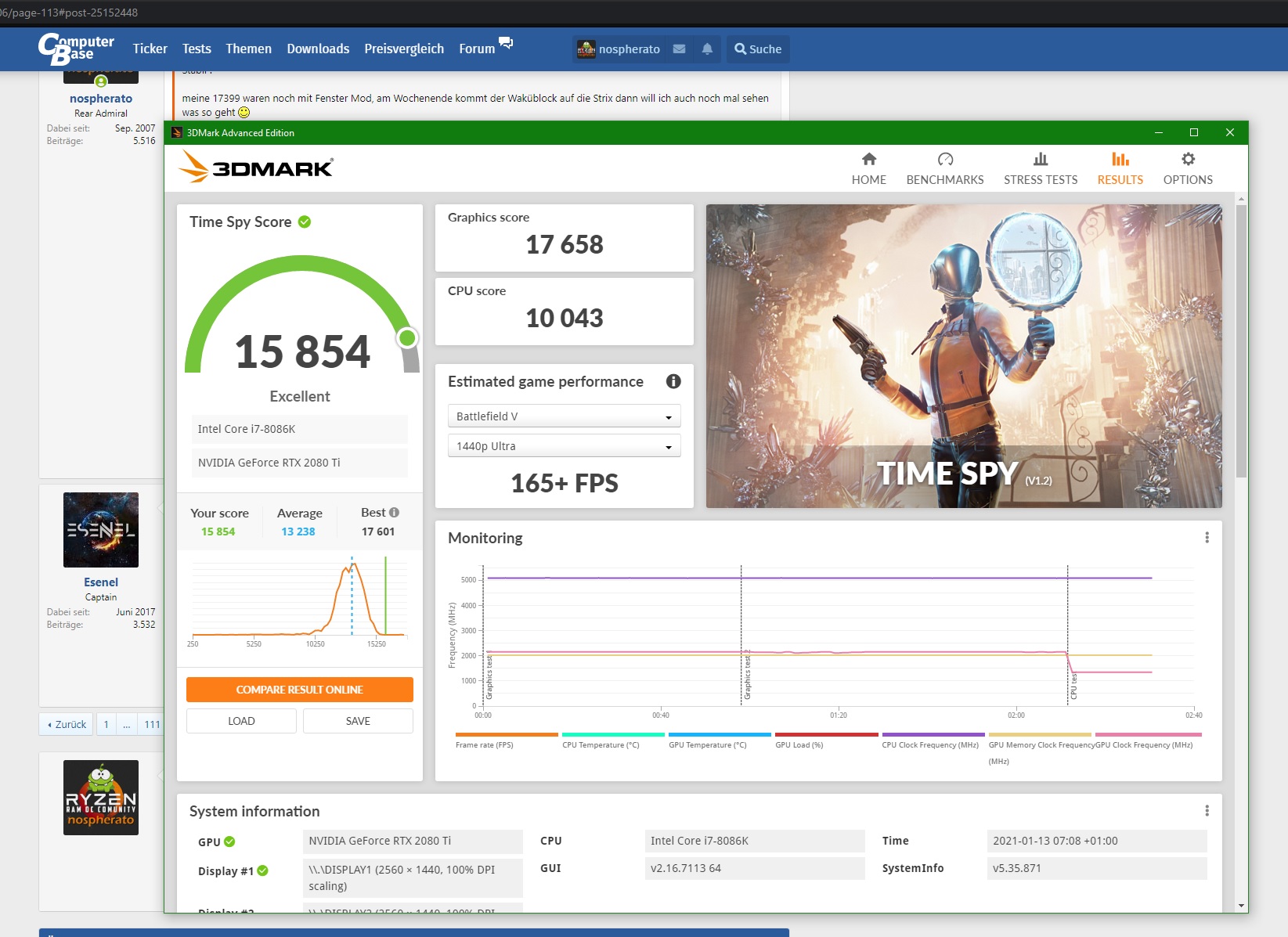
Task: Toggle GPU Clock Frequency legend
Action: [x=1148, y=741]
